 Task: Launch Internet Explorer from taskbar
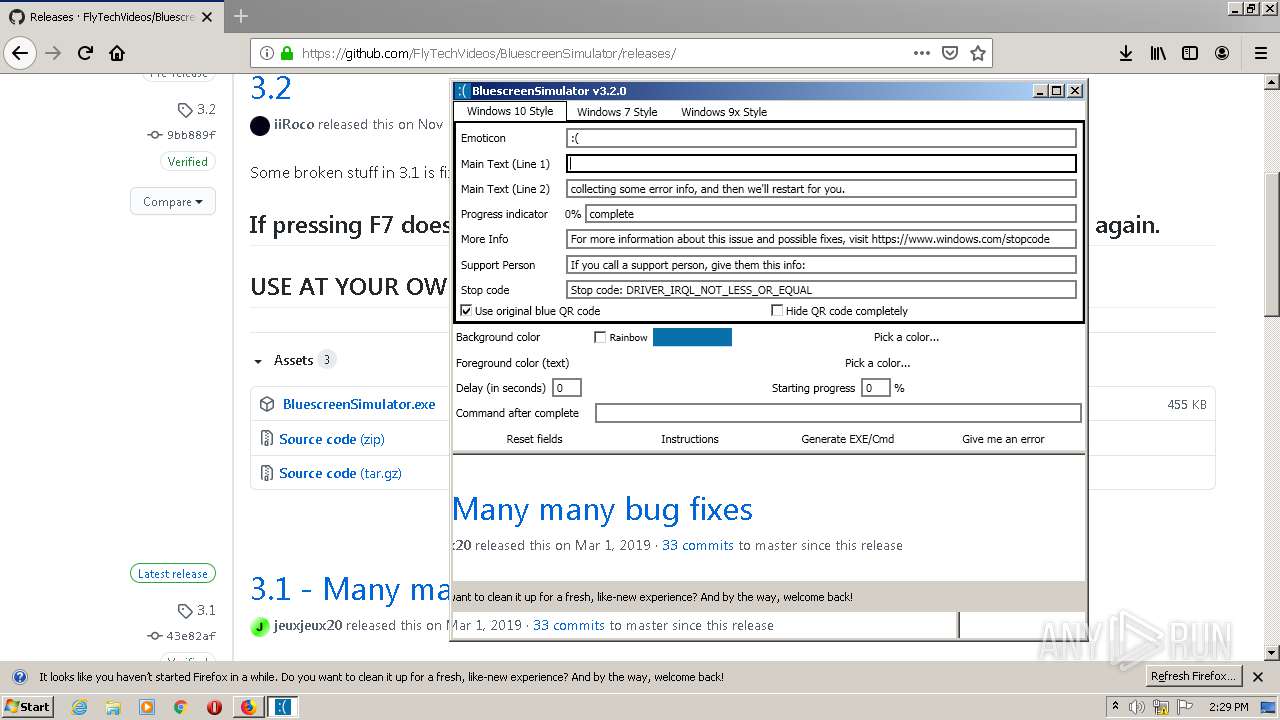(79, 707)
